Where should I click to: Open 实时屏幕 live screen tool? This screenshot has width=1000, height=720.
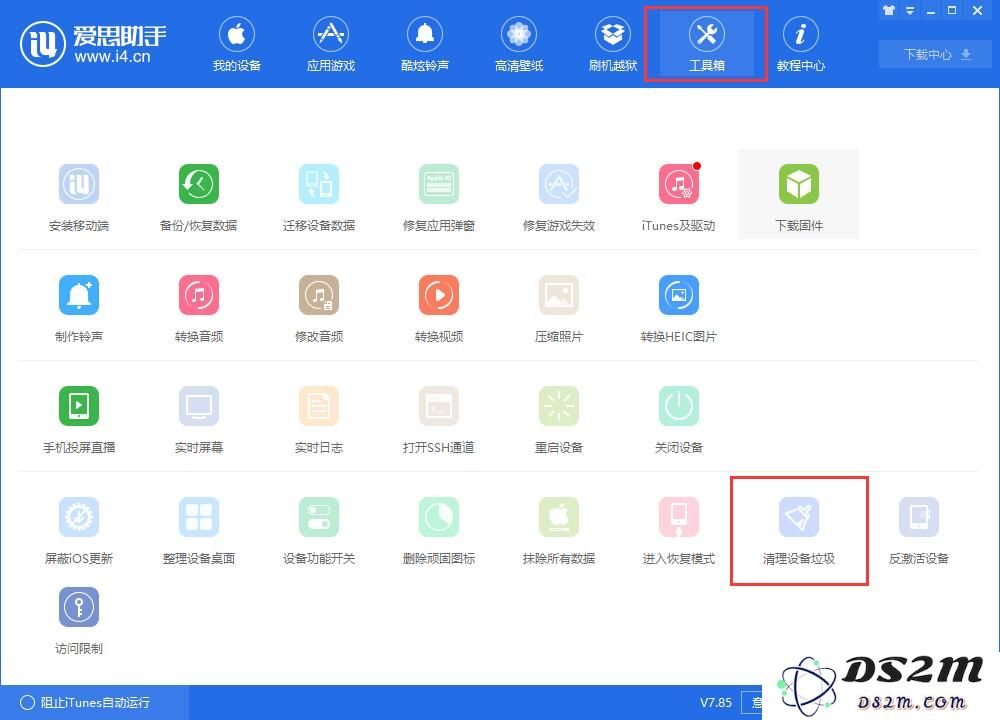pos(198,420)
